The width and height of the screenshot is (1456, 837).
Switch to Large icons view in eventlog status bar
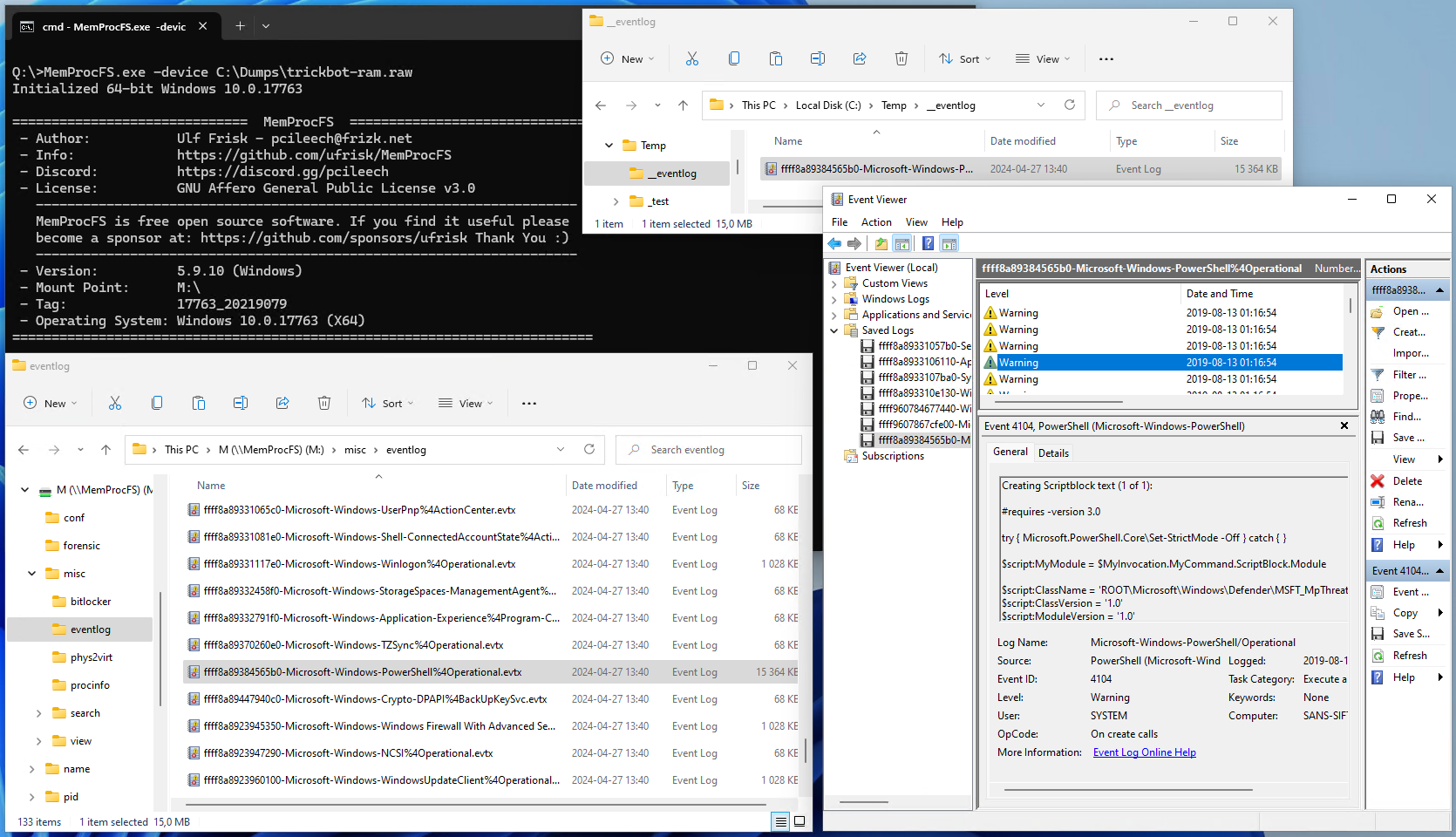[799, 821]
